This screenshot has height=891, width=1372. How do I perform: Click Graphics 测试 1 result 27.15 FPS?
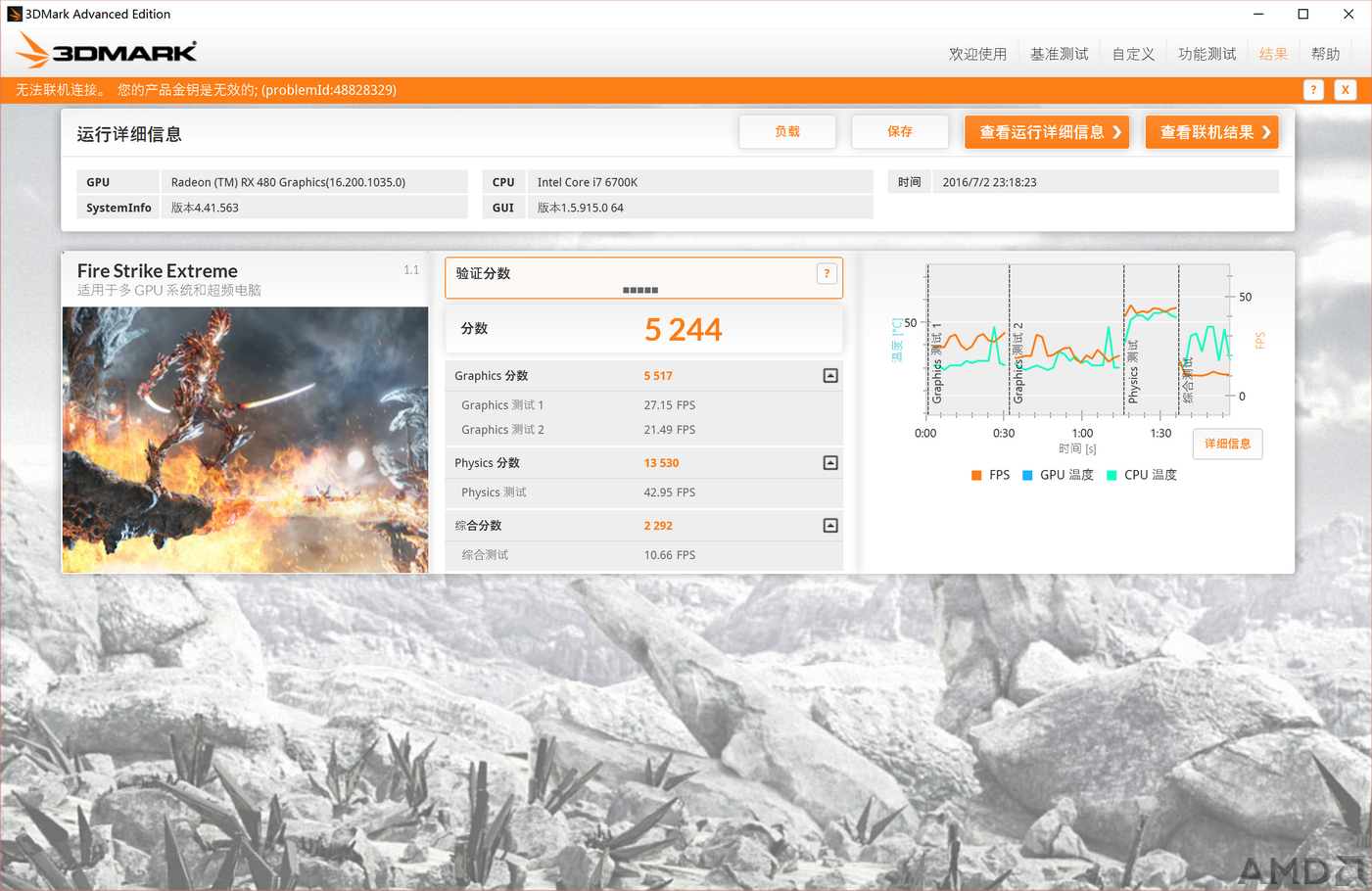click(x=670, y=405)
